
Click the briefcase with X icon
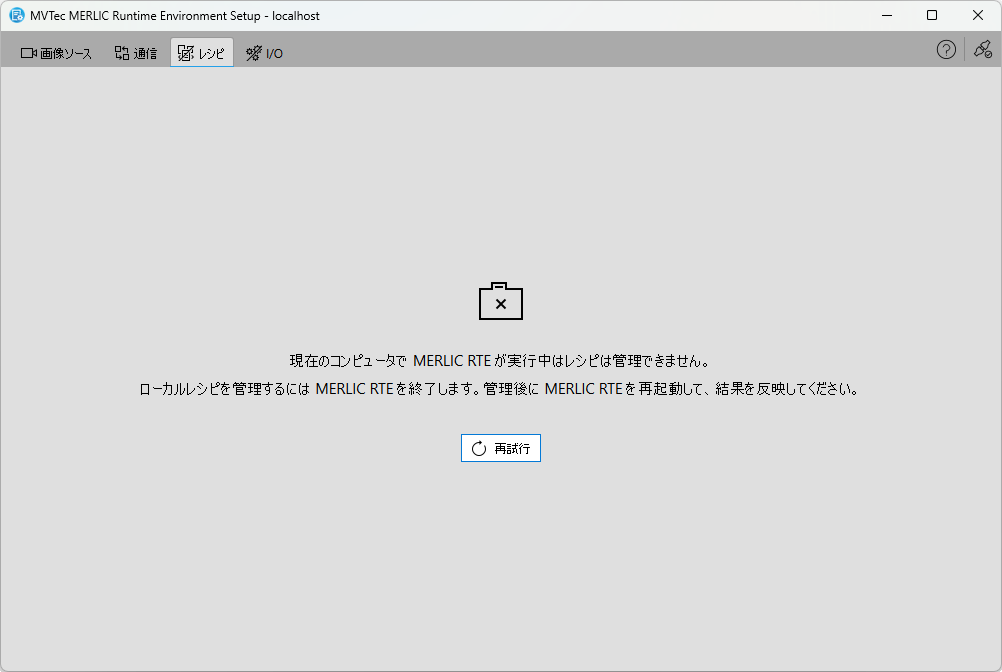click(x=501, y=301)
